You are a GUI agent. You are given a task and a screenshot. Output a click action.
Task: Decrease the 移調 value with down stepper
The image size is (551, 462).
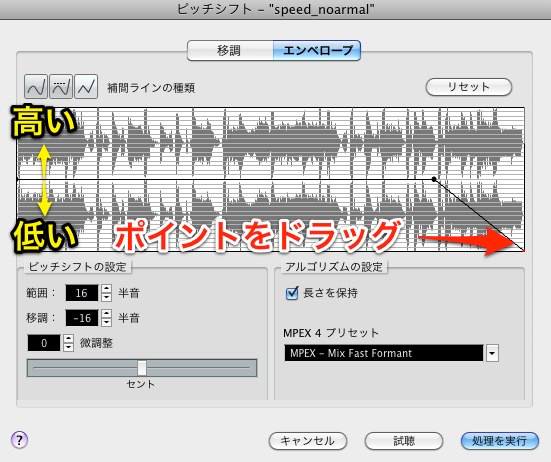point(106,322)
